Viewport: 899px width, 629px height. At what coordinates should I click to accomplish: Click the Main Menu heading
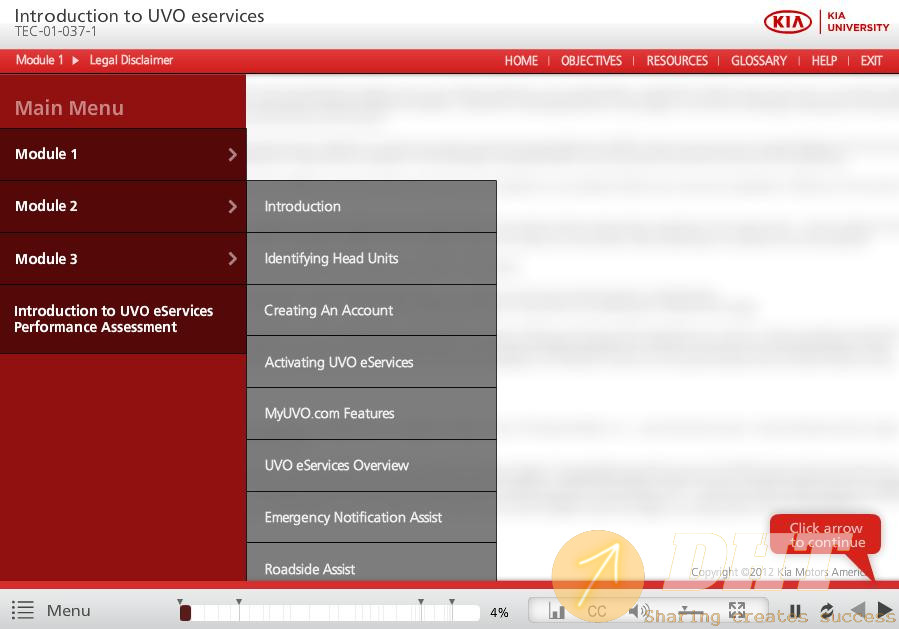coord(69,108)
